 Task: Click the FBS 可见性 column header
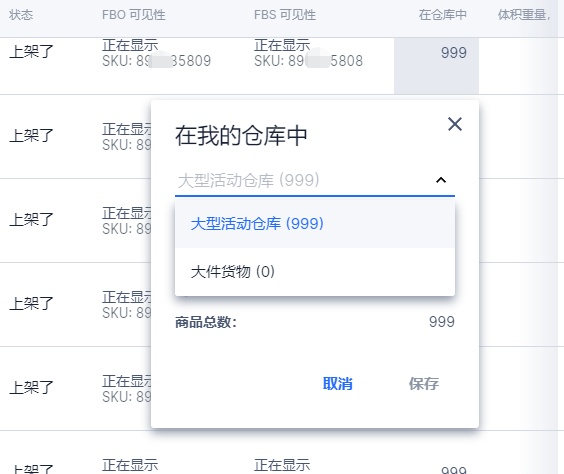[x=285, y=15]
